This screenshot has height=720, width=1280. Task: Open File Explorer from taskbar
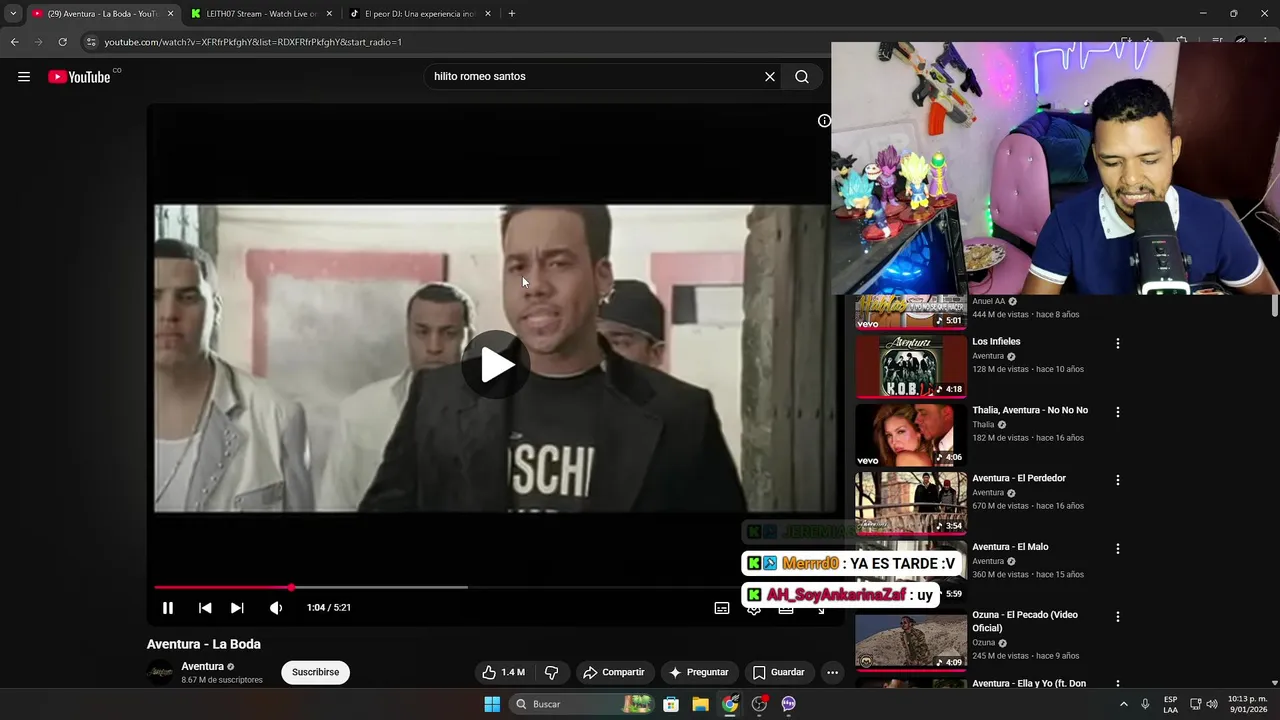click(700, 705)
